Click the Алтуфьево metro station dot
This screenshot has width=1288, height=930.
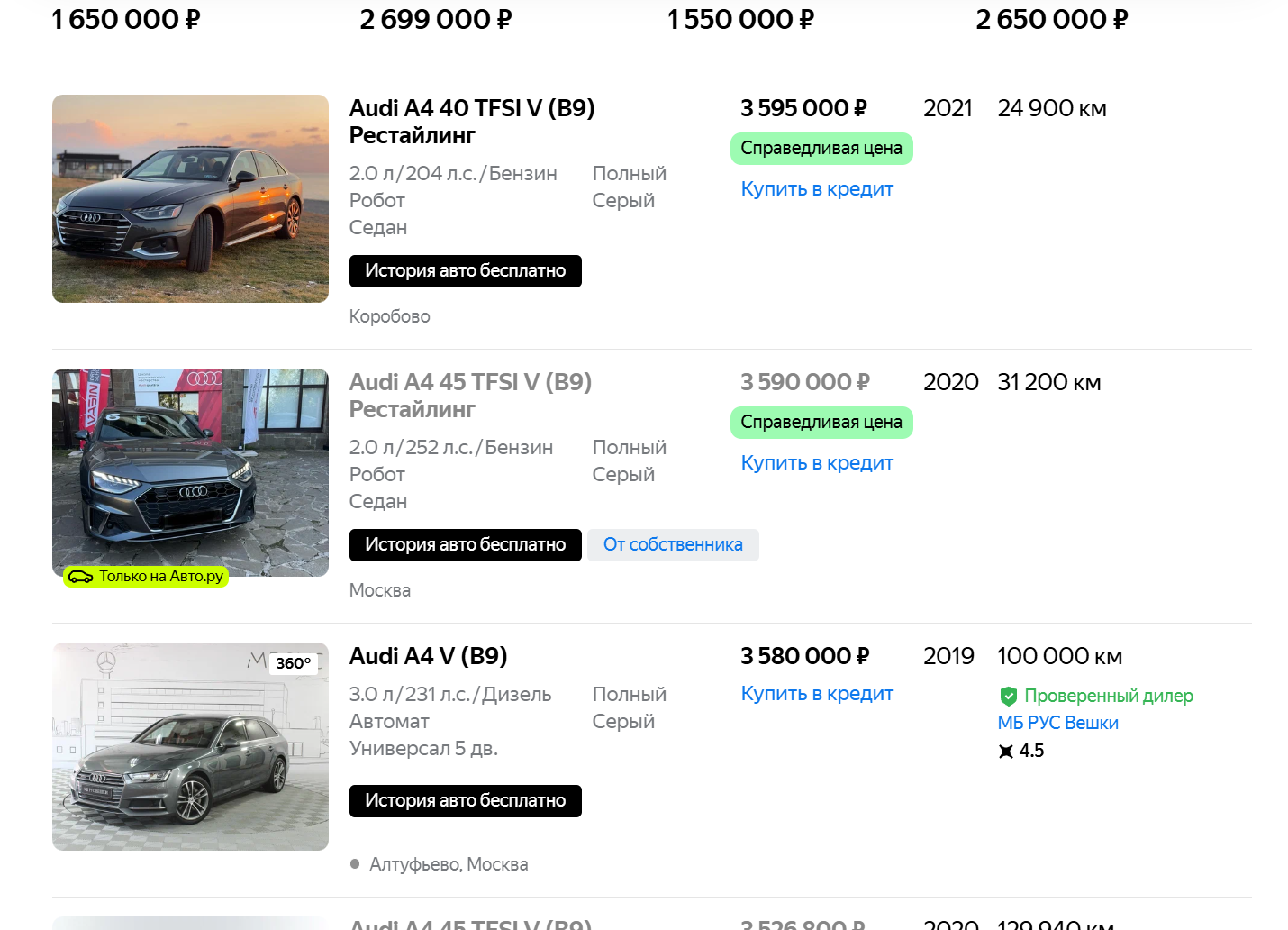(355, 864)
